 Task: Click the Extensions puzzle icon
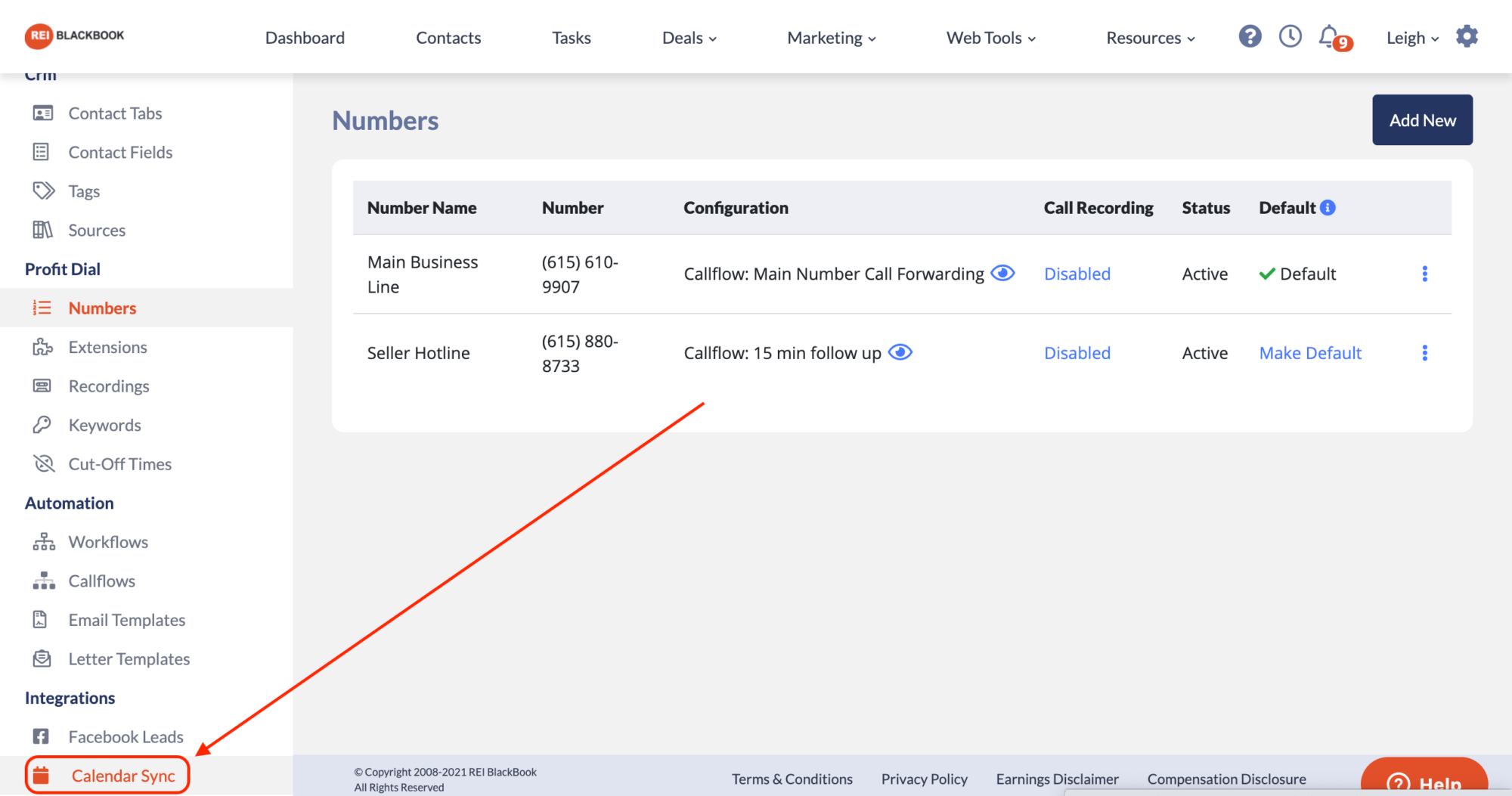tap(43, 347)
